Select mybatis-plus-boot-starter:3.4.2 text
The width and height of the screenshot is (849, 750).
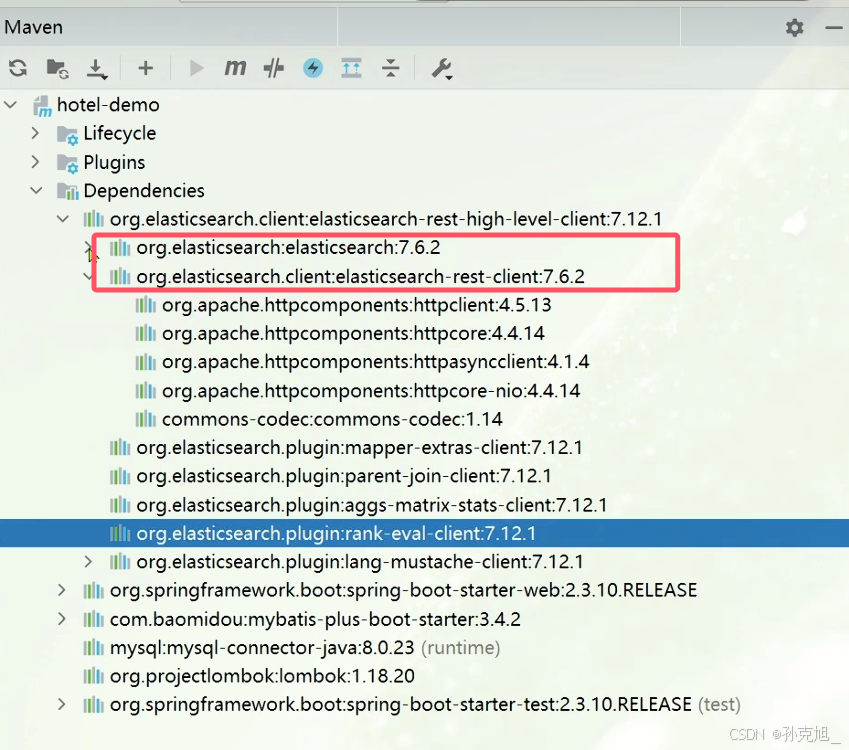coord(315,619)
